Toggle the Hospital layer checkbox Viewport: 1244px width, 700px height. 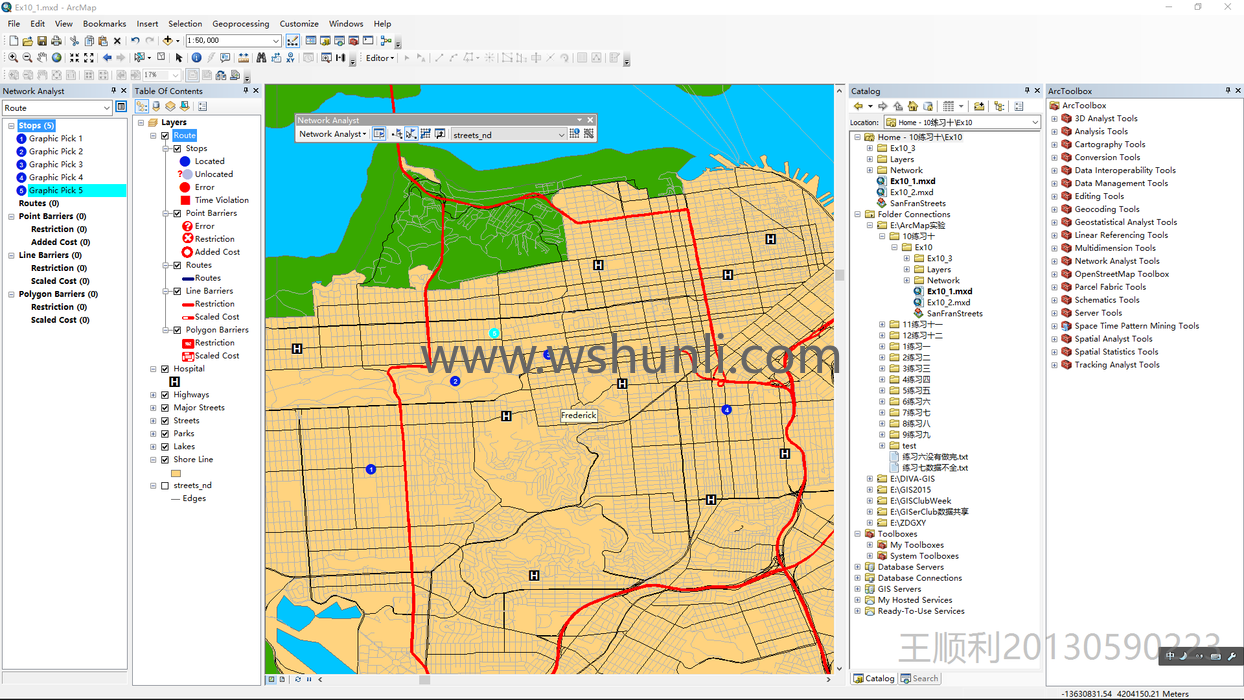coord(165,369)
